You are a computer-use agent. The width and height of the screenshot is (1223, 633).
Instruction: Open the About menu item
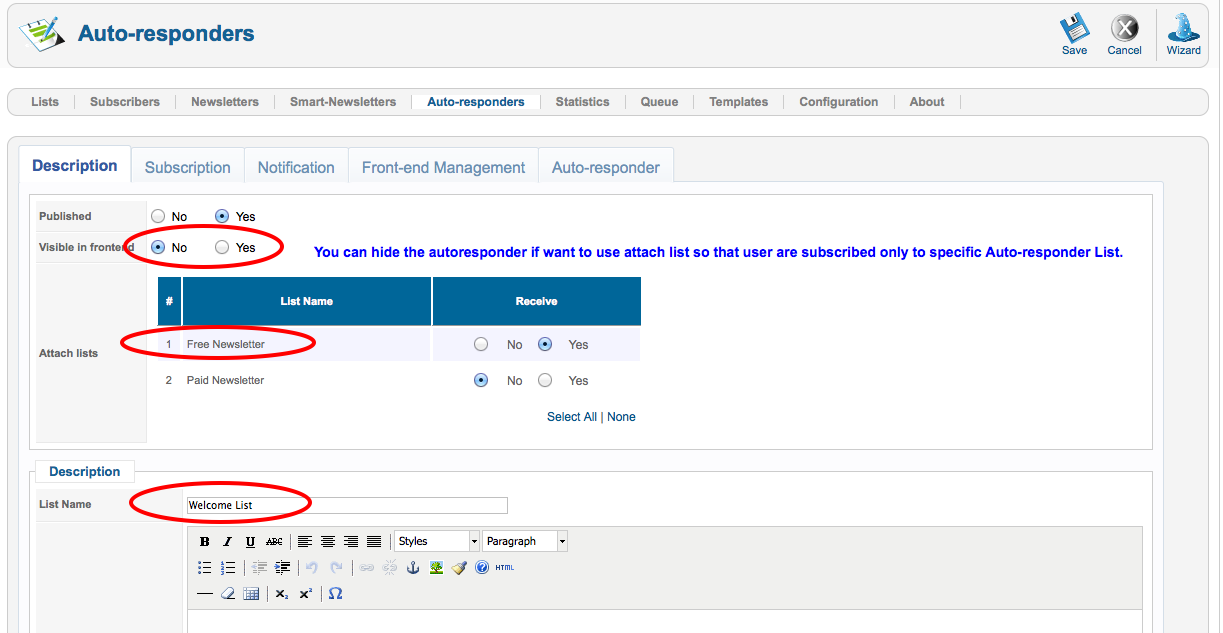pyautogui.click(x=927, y=102)
